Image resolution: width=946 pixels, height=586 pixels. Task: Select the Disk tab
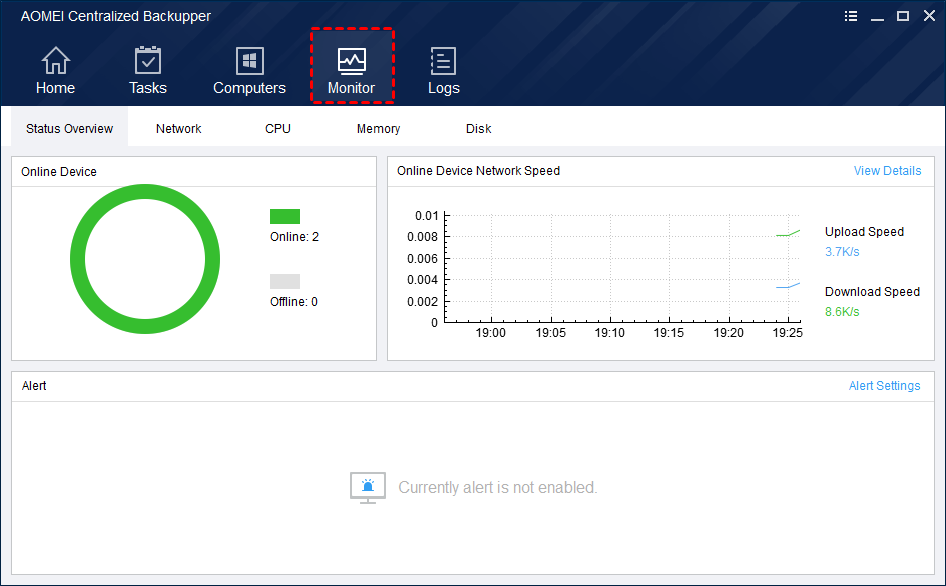point(478,129)
